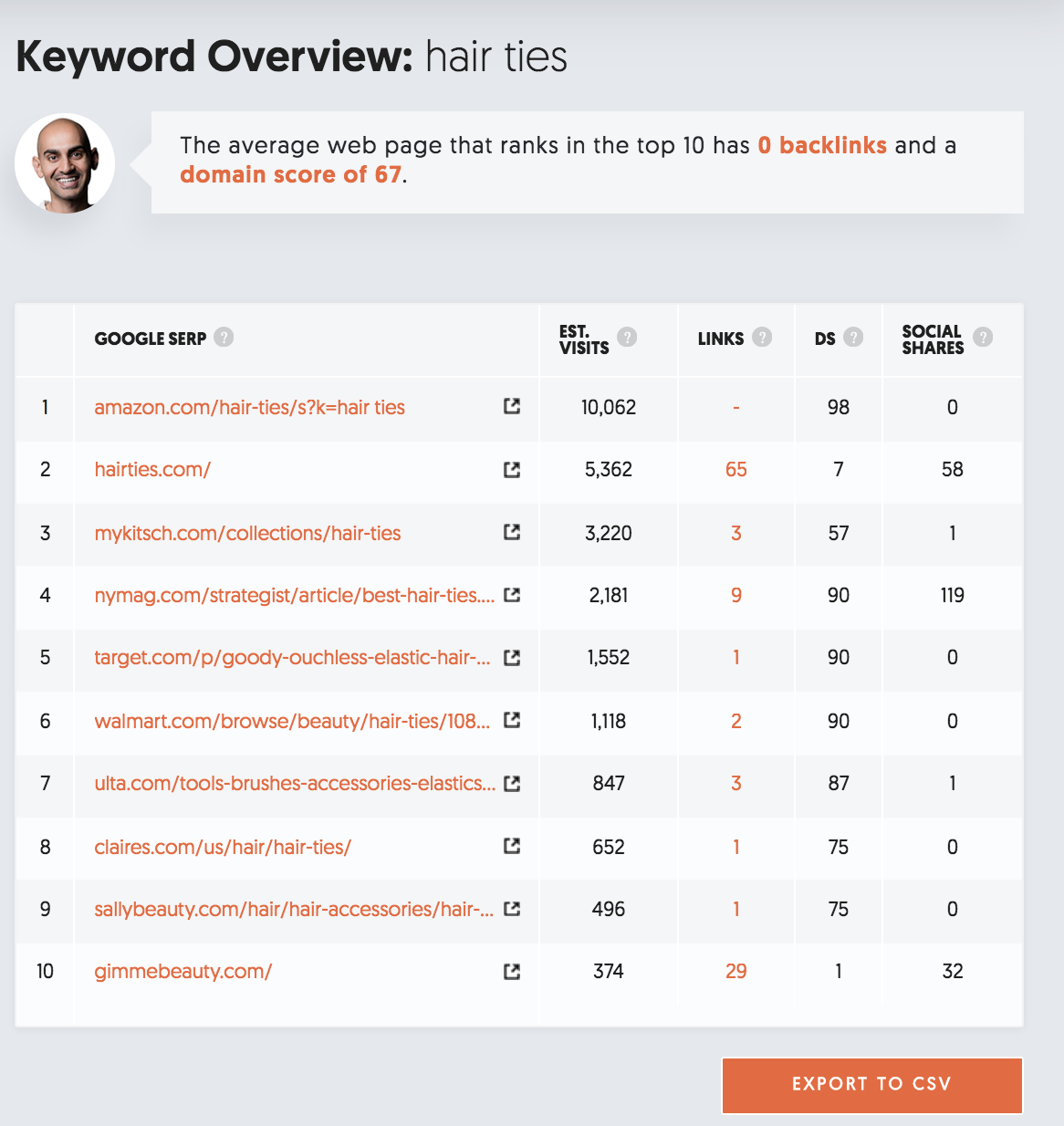
Task: Open the amazon.com result's external link icon
Action: pyautogui.click(x=512, y=406)
